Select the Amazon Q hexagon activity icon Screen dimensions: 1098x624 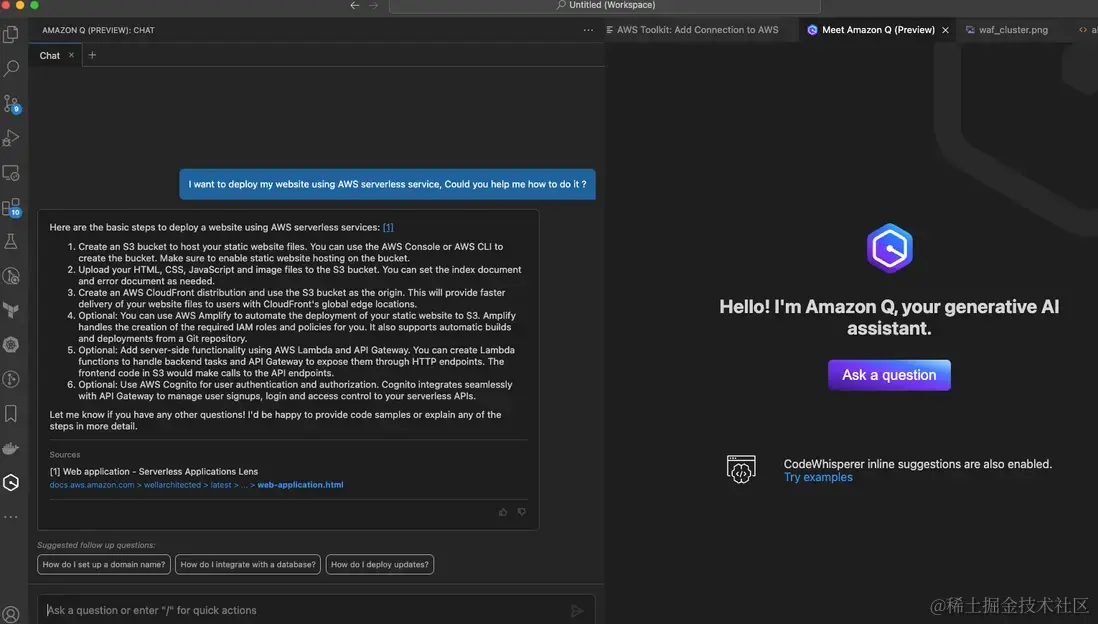coord(11,482)
